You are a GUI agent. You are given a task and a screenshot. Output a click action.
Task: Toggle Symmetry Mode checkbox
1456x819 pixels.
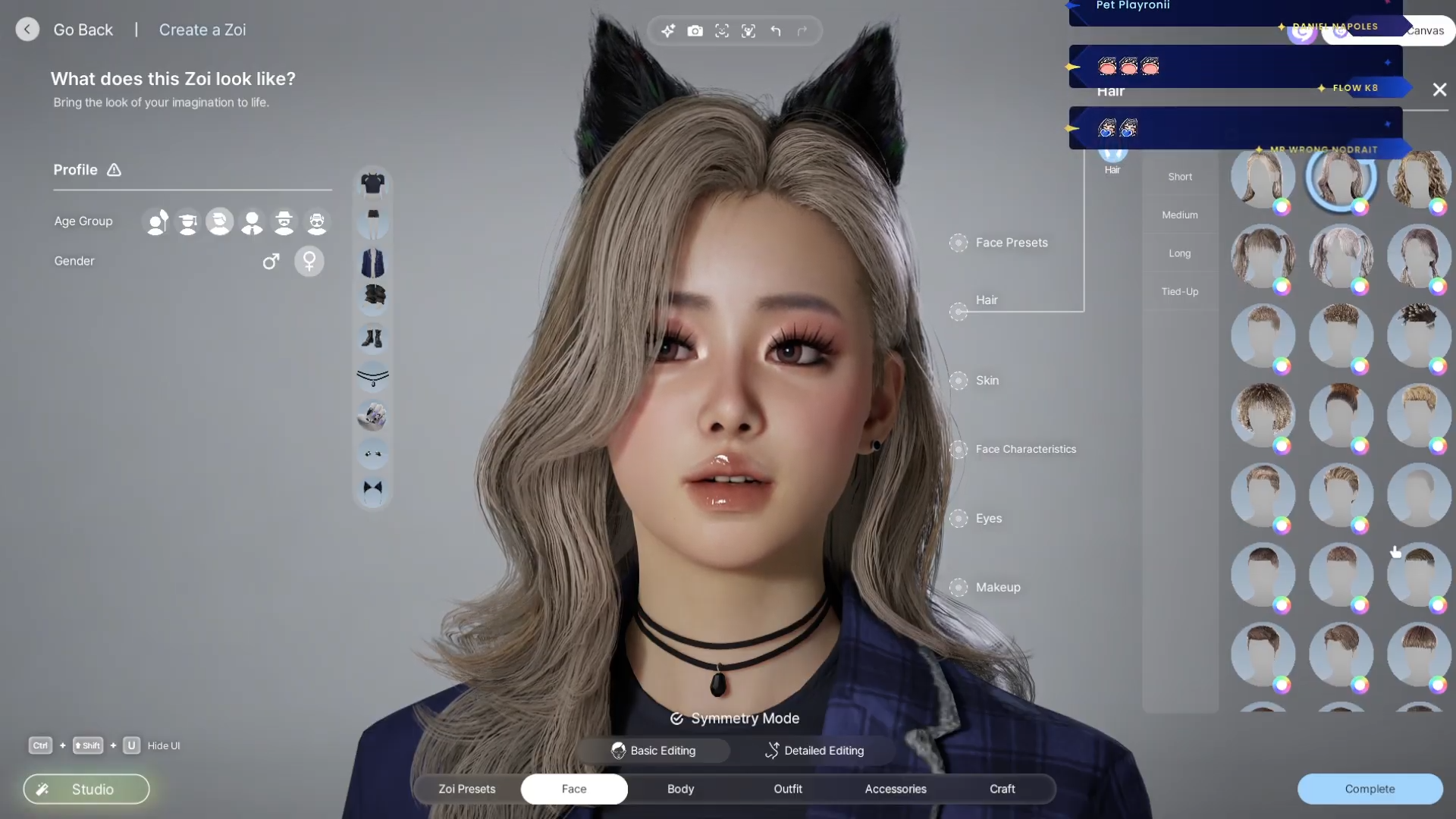[676, 718]
